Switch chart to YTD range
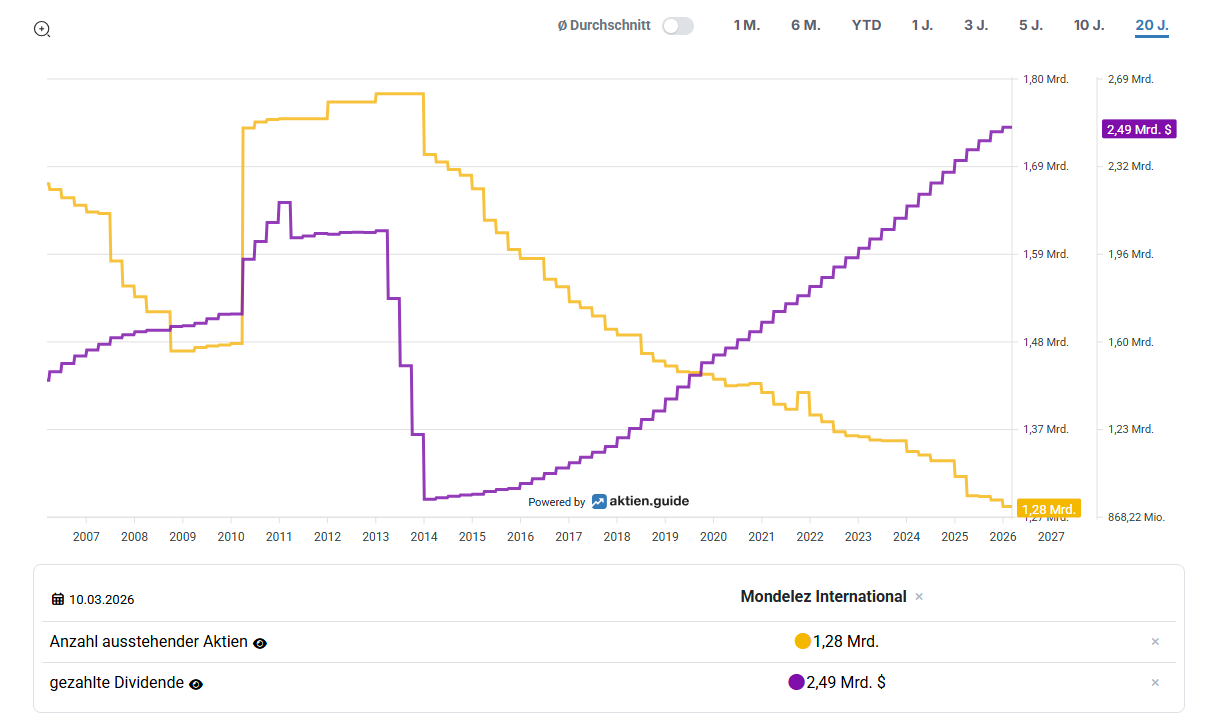1206x721 pixels. click(x=866, y=25)
